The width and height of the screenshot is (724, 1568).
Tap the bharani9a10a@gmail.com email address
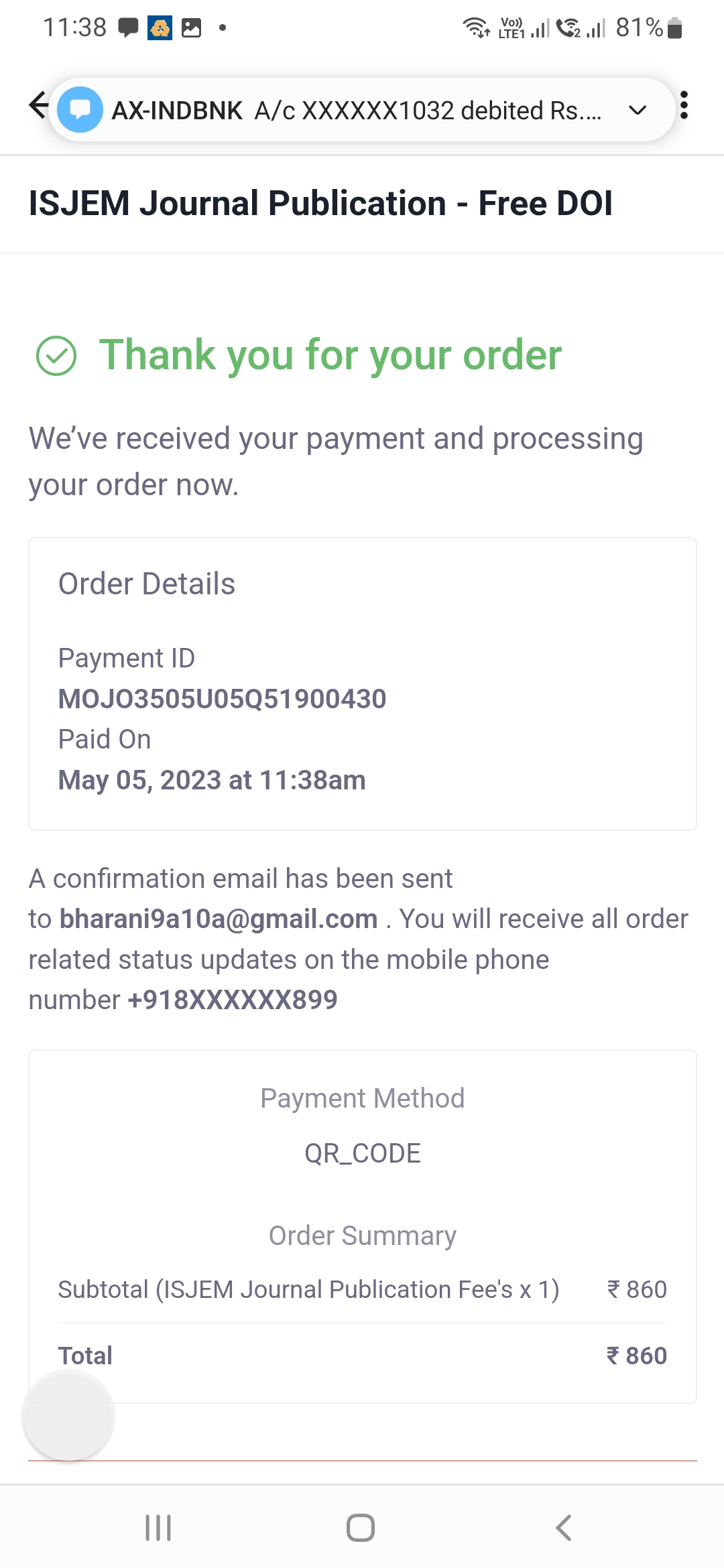219,919
